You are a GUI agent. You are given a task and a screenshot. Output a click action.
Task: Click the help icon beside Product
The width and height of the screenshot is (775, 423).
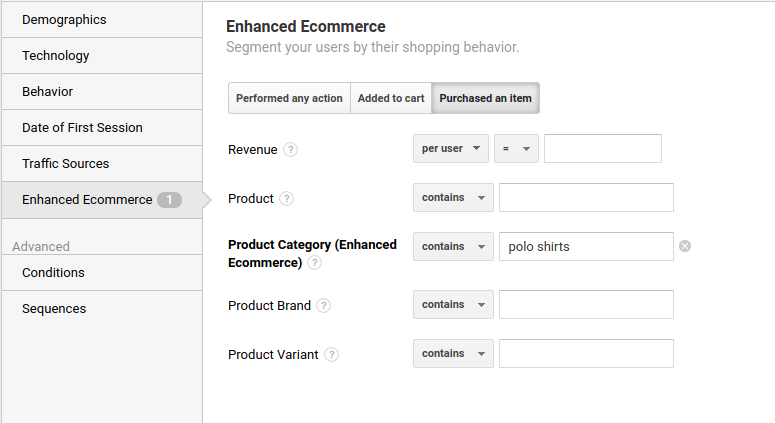[287, 199]
